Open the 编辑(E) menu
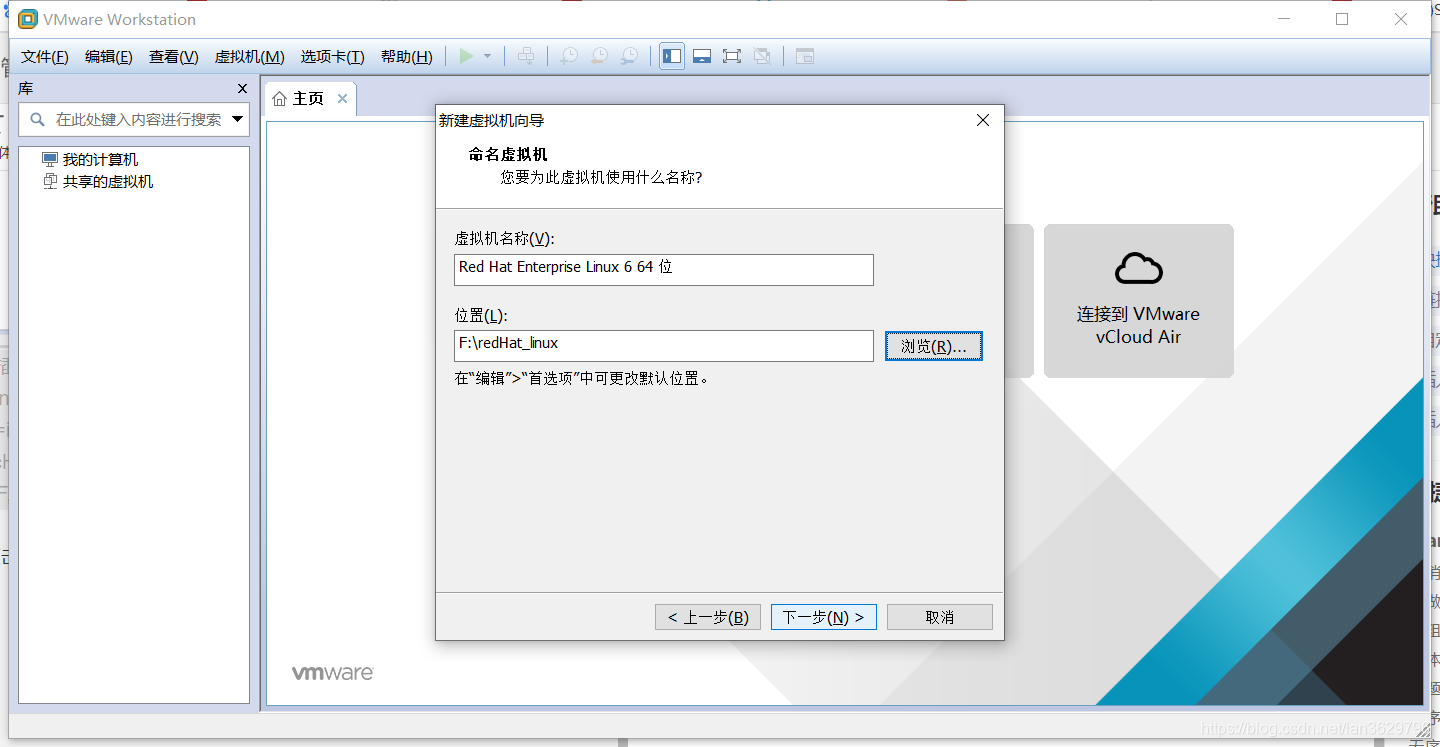The height and width of the screenshot is (747, 1440). point(109,57)
